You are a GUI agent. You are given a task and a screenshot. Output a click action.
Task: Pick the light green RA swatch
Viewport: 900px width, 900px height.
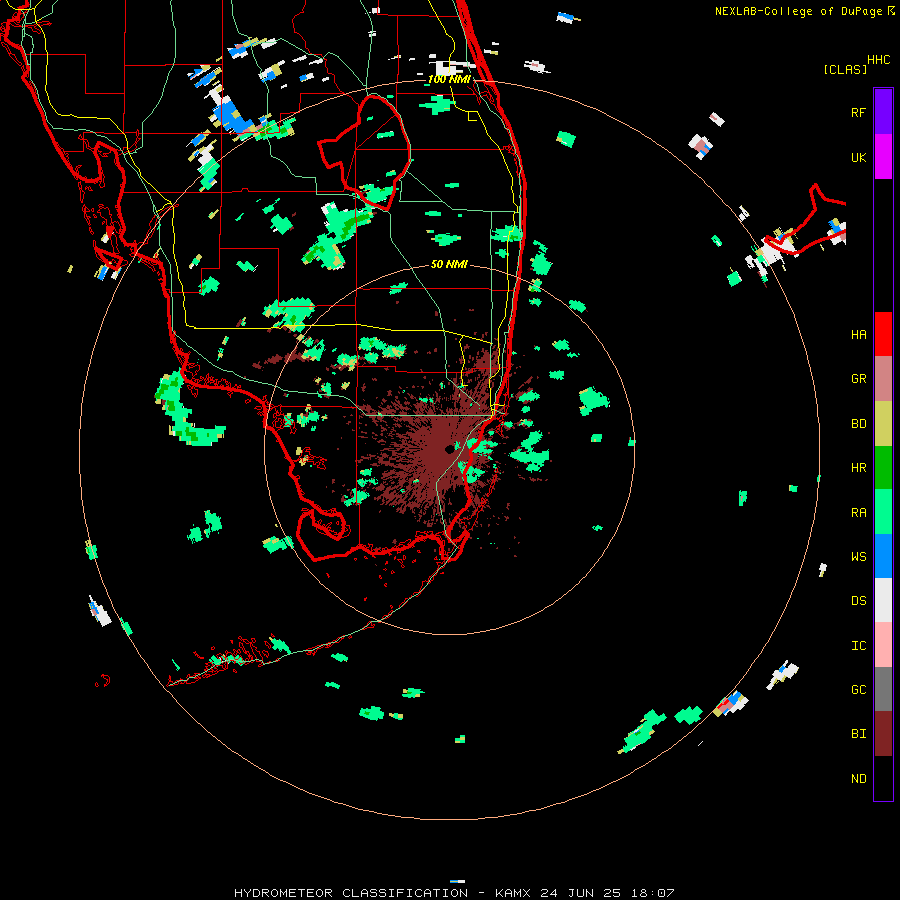coord(883,512)
